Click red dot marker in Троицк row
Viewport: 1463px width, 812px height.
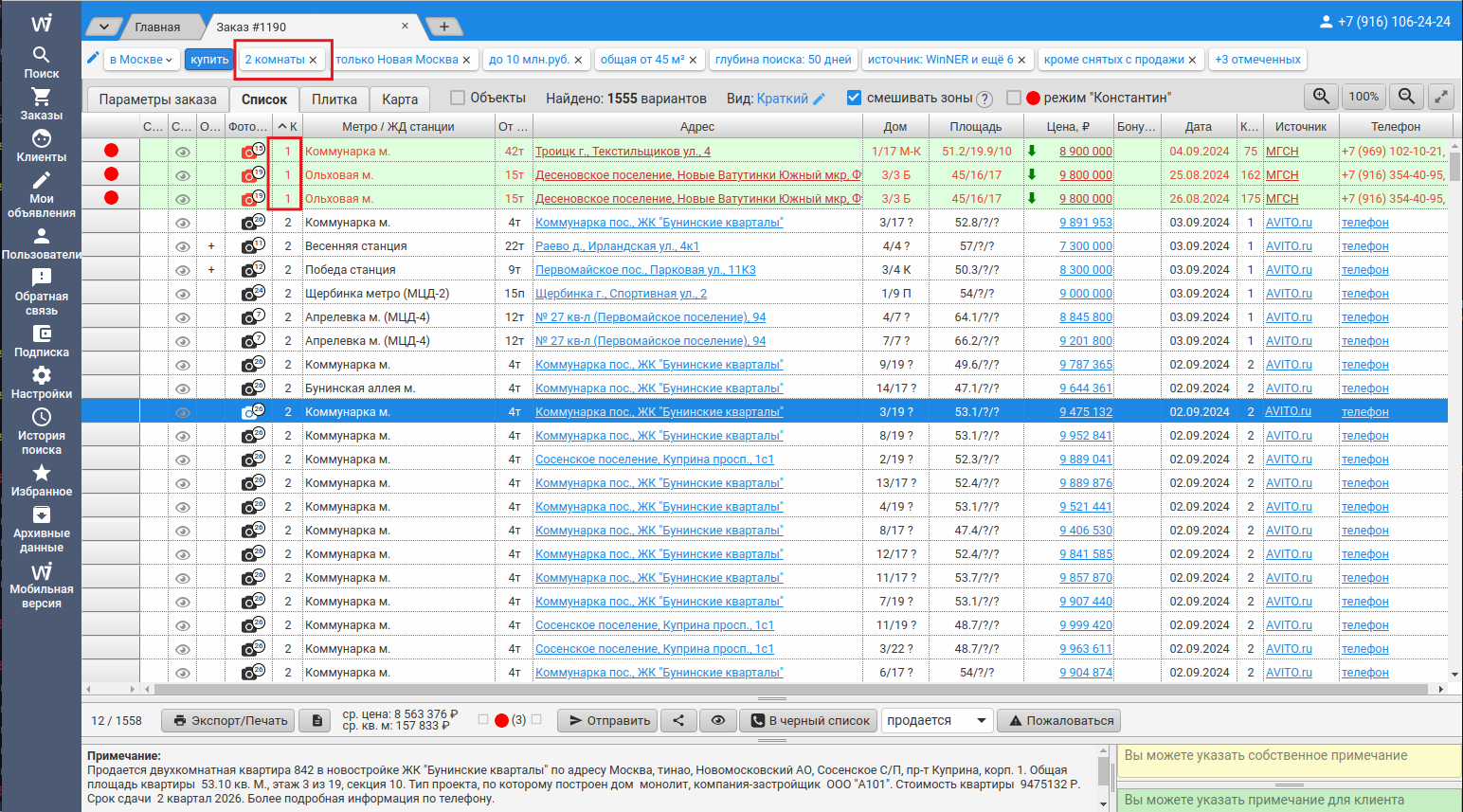(111, 151)
